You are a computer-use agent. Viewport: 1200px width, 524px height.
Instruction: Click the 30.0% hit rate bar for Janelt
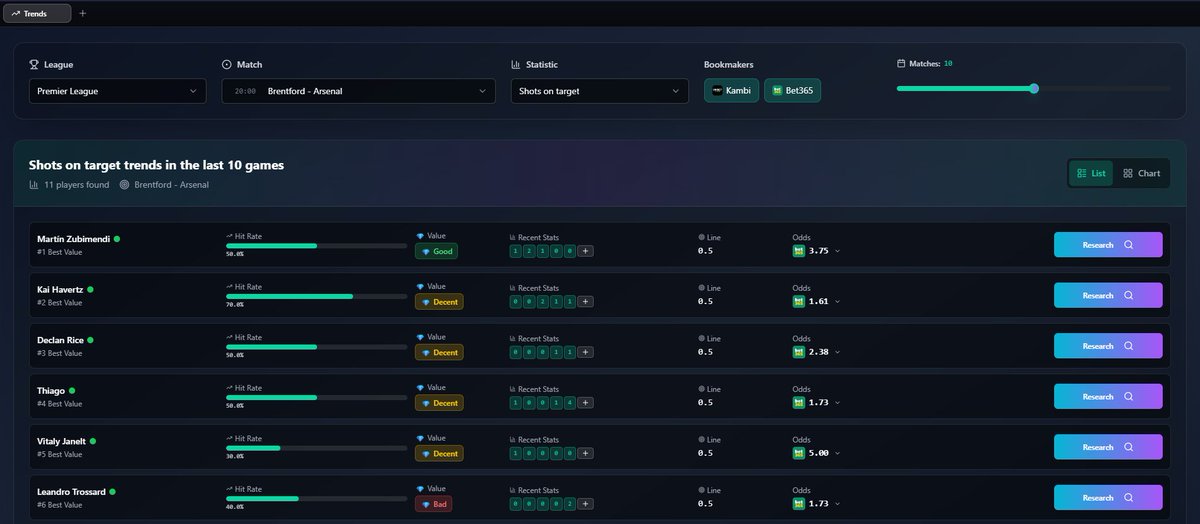(317, 448)
